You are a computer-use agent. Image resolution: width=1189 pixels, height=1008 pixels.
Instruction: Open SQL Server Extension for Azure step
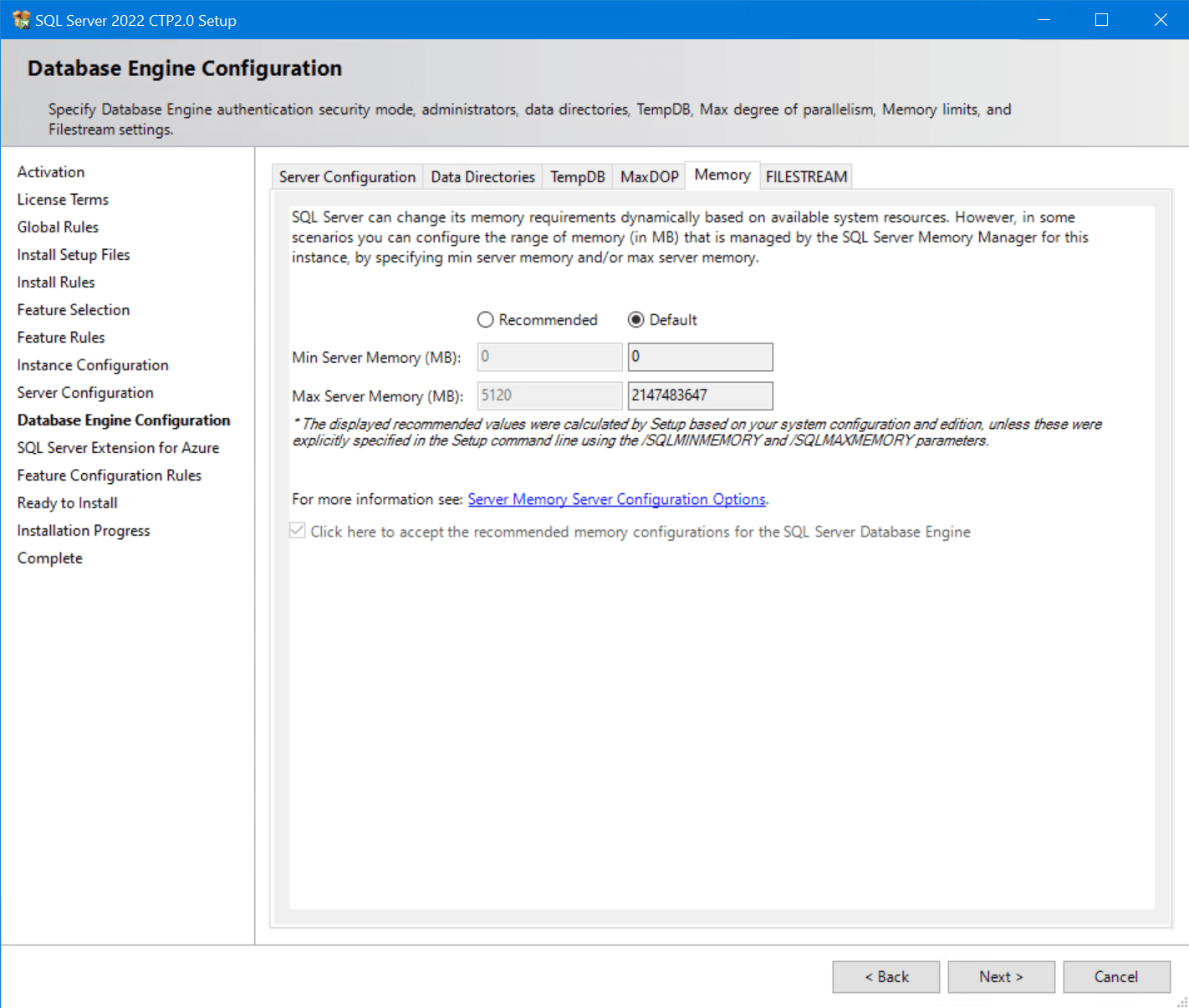pos(117,447)
